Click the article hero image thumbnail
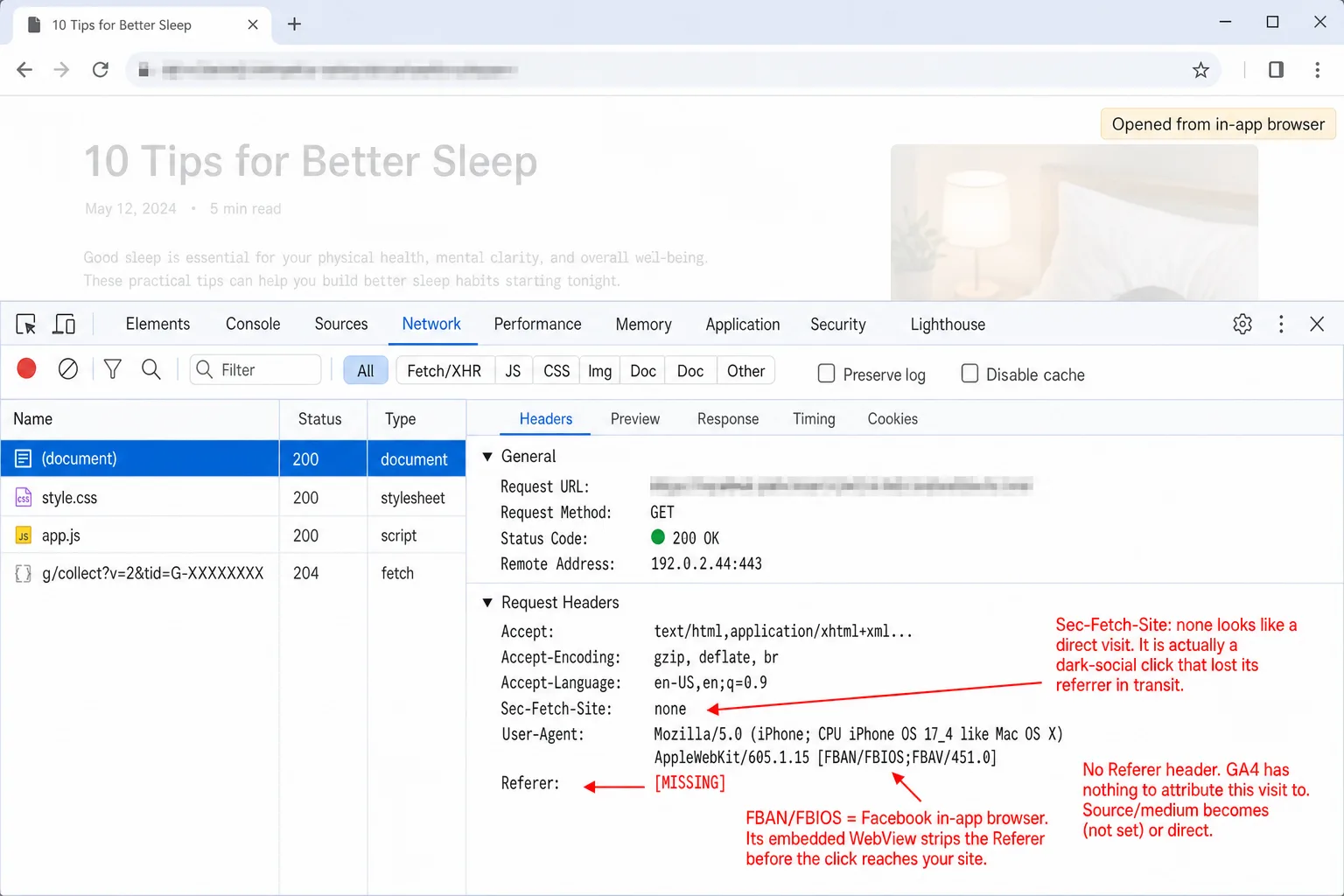This screenshot has height=896, width=1344. 1074,222
